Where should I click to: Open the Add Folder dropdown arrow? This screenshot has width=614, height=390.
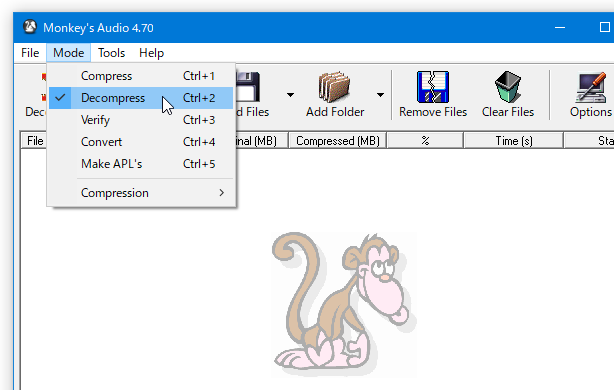point(380,95)
